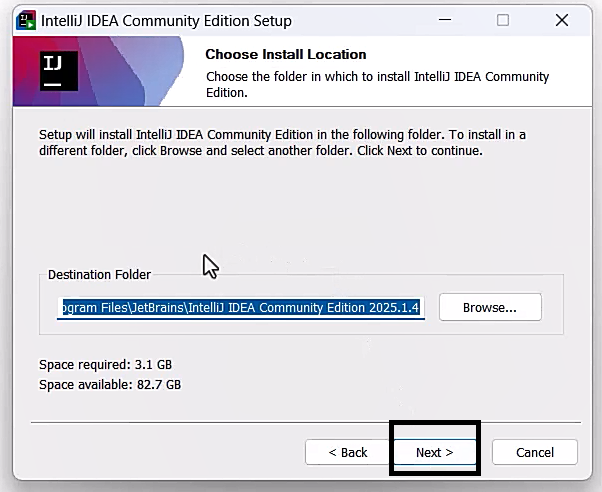The image size is (602, 492).
Task: Click the 'Choose the folder in which' subtitle
Action: point(377,84)
